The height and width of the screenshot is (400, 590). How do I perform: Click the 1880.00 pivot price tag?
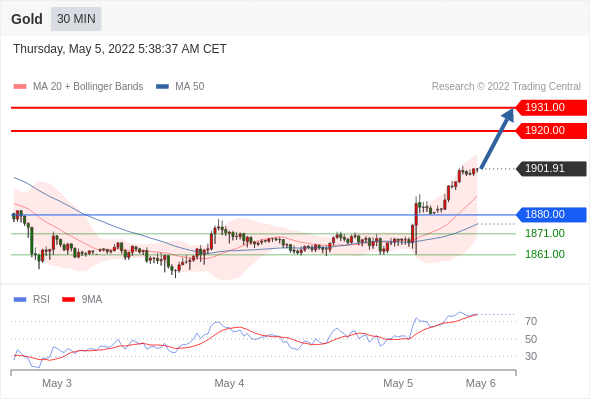551,214
